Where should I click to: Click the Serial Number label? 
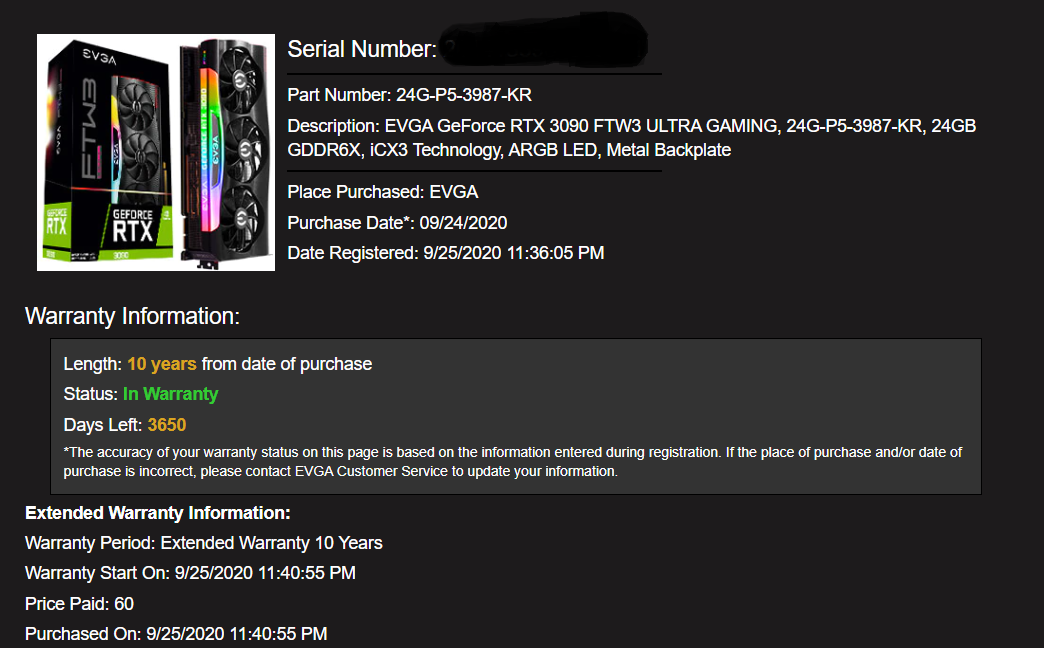[362, 49]
